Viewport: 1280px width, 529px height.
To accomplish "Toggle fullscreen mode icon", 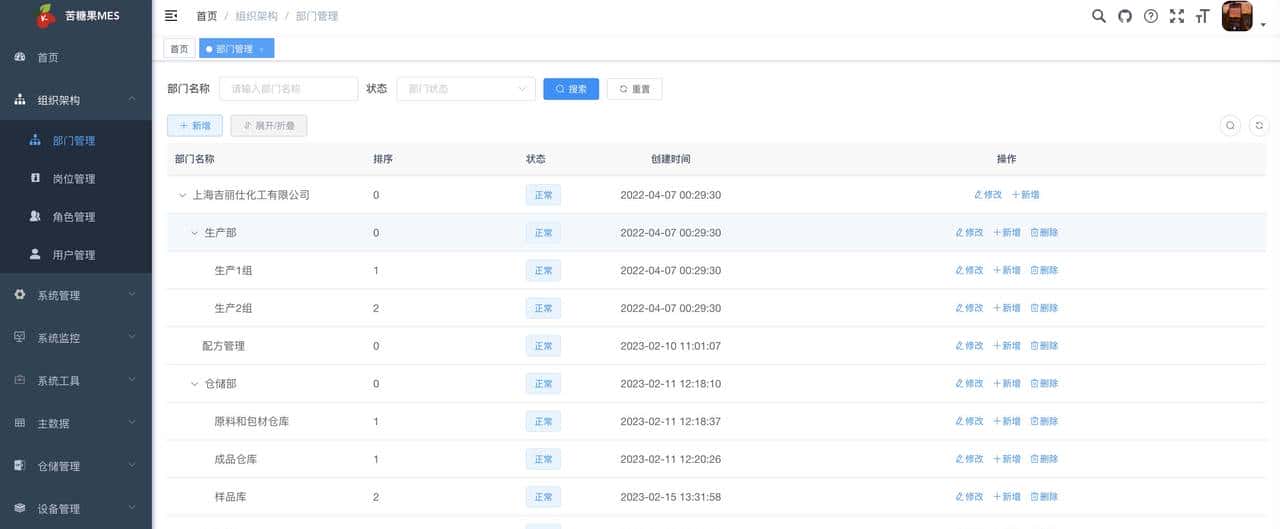I will tap(1177, 16).
